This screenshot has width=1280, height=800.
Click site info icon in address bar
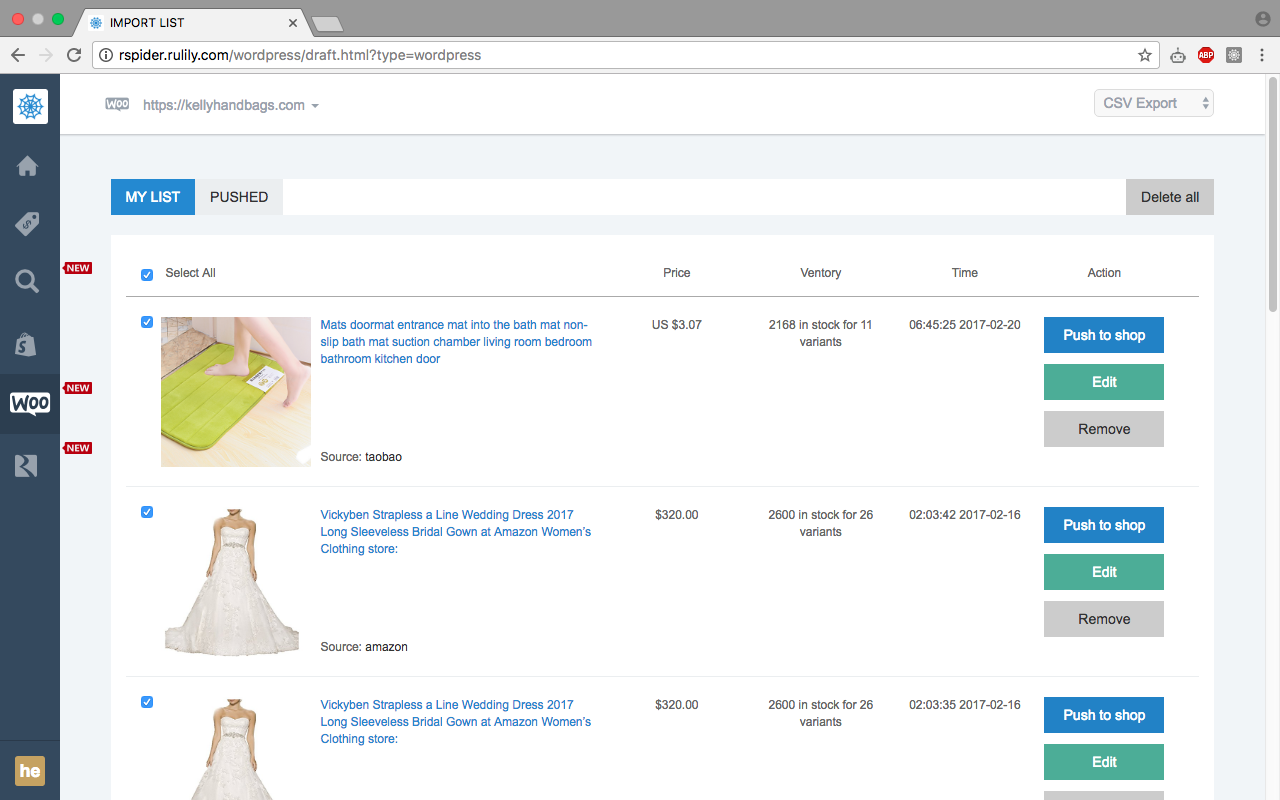tap(106, 55)
